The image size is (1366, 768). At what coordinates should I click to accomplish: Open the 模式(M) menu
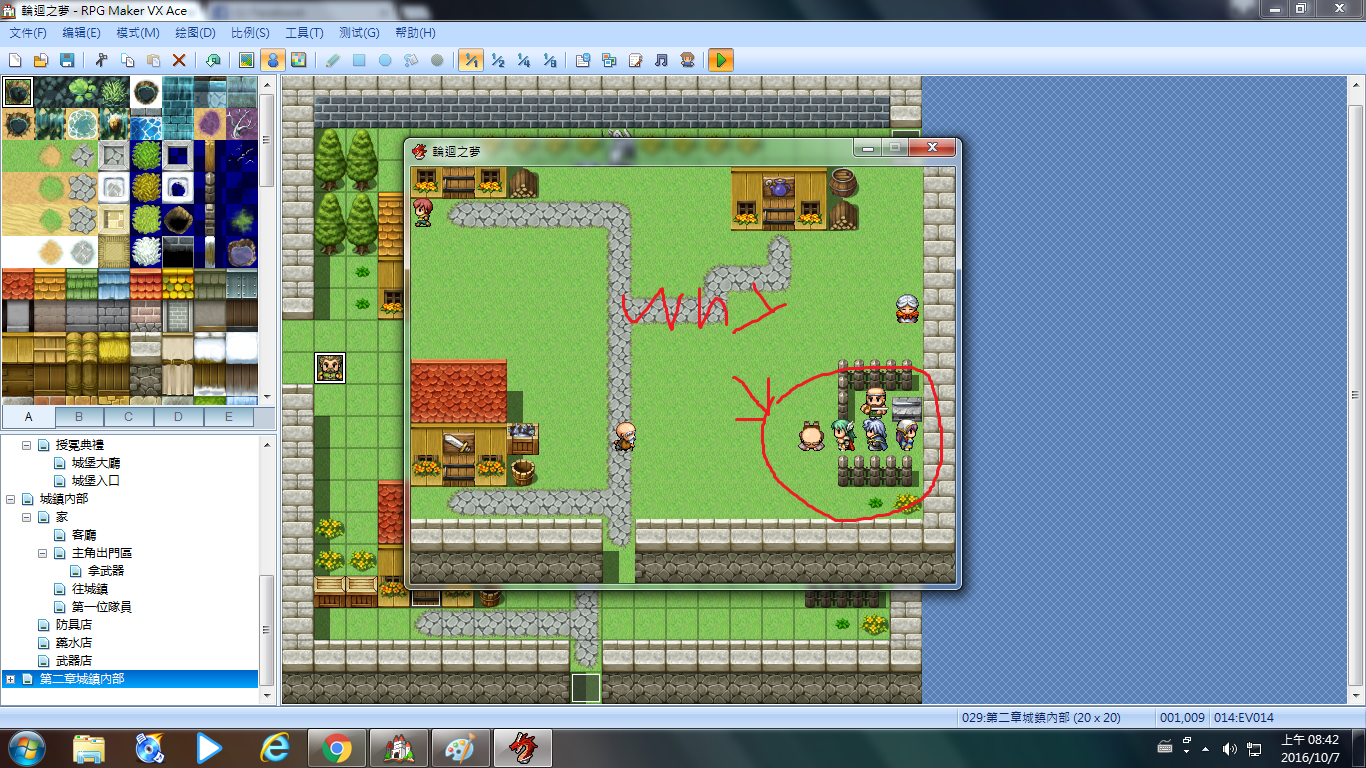pyautogui.click(x=138, y=33)
